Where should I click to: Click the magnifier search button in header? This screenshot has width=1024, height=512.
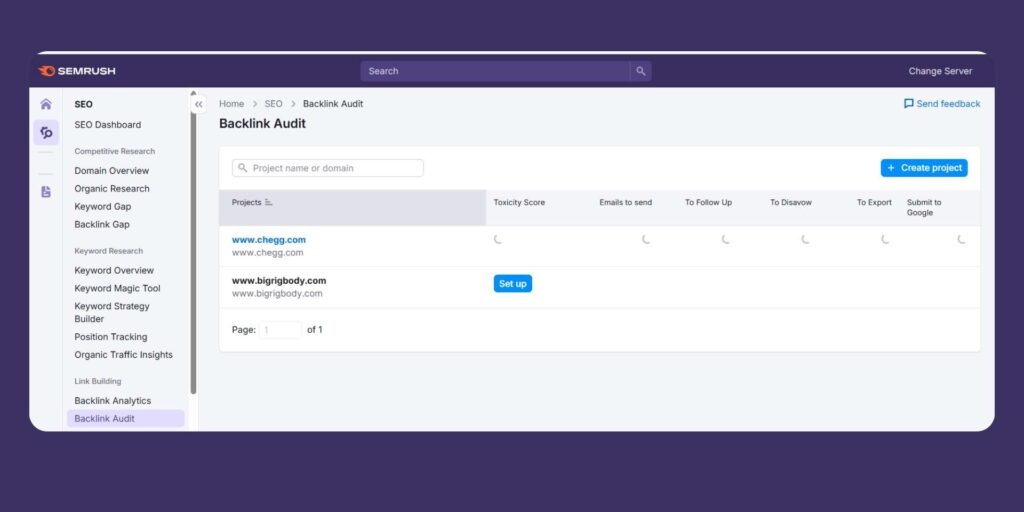641,71
